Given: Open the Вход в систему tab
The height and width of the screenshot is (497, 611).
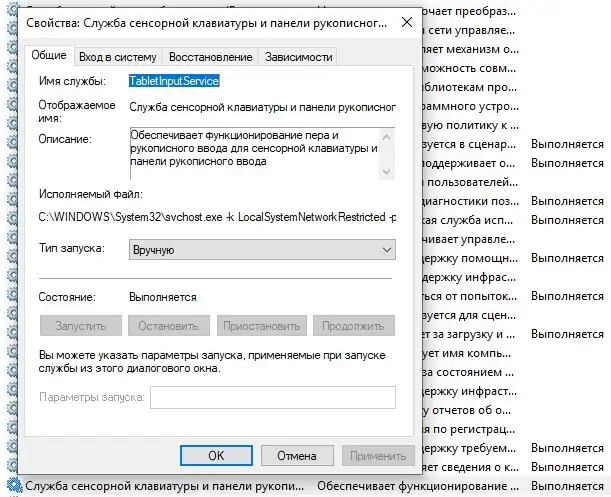Looking at the screenshot, I should (118, 57).
